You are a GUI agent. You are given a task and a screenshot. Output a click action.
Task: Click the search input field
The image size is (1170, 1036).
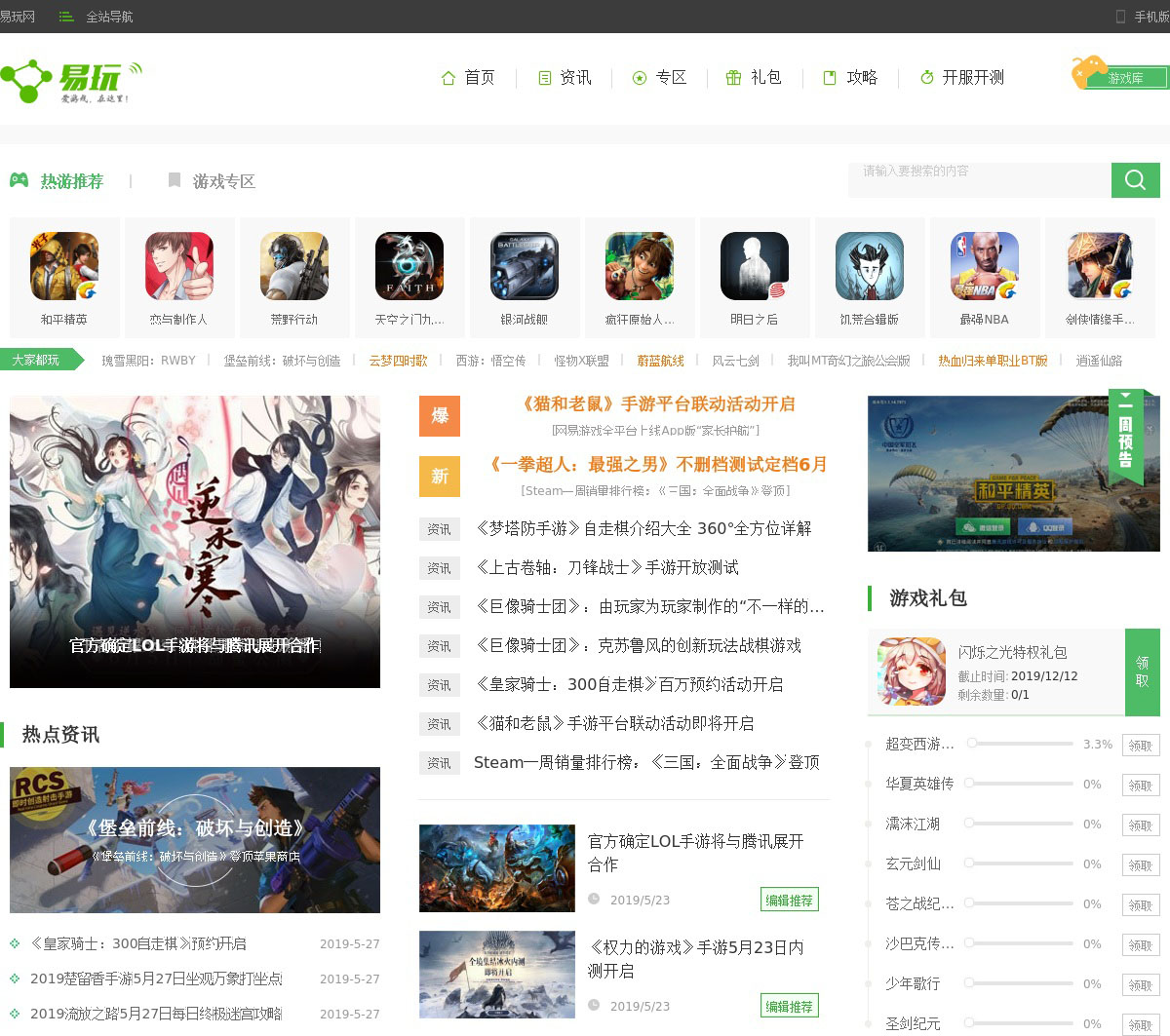coord(979,180)
